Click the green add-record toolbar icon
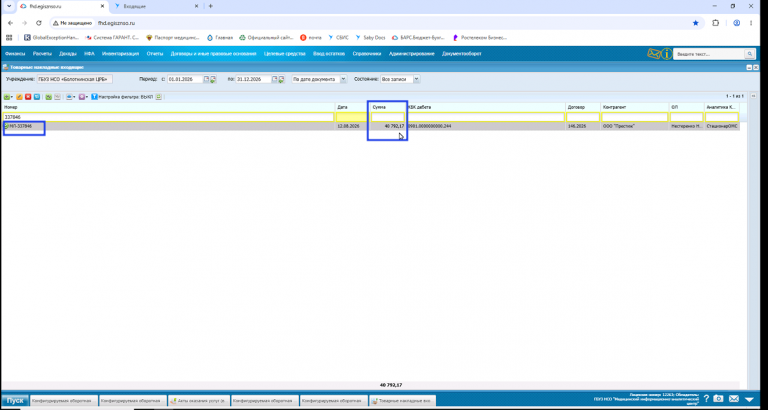Viewport: 768px width, 410px height. (6, 97)
